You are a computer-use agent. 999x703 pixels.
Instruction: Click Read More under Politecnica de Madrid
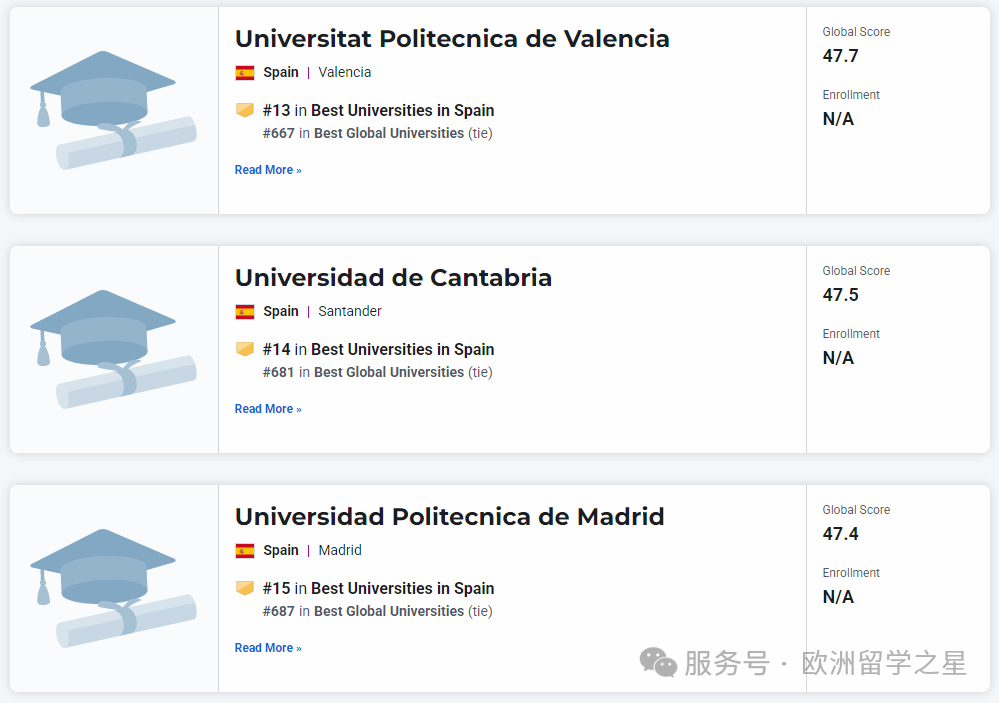[268, 648]
